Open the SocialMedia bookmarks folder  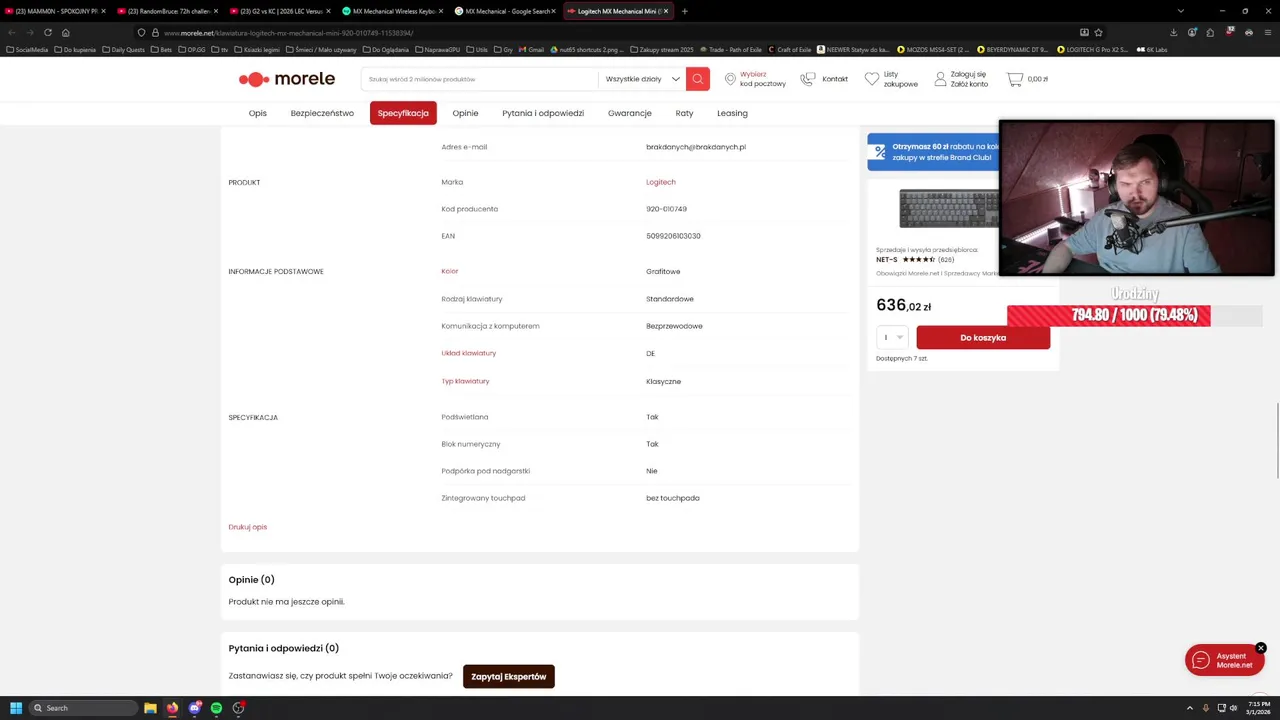(27, 49)
